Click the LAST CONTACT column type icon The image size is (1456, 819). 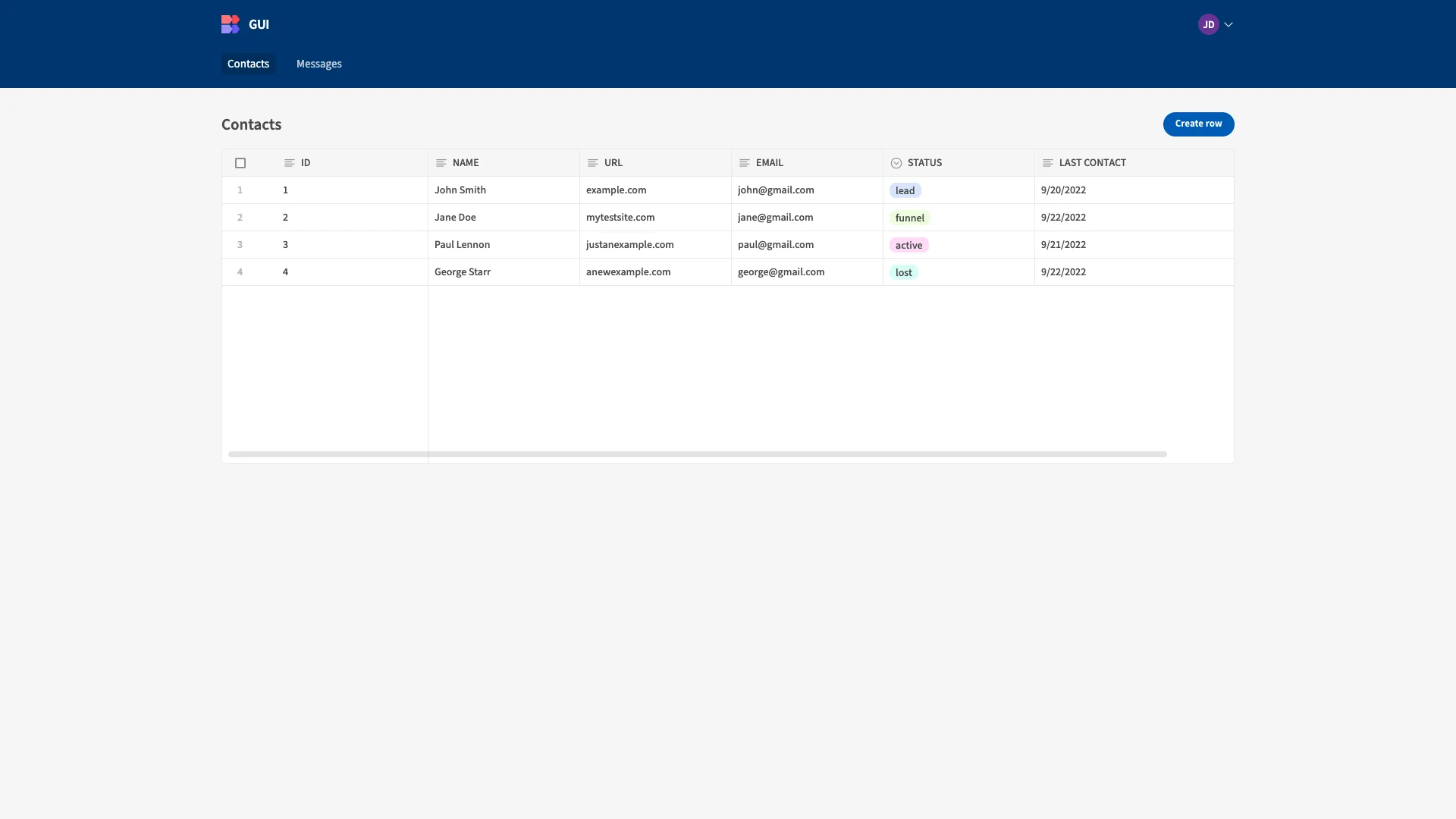(x=1047, y=163)
